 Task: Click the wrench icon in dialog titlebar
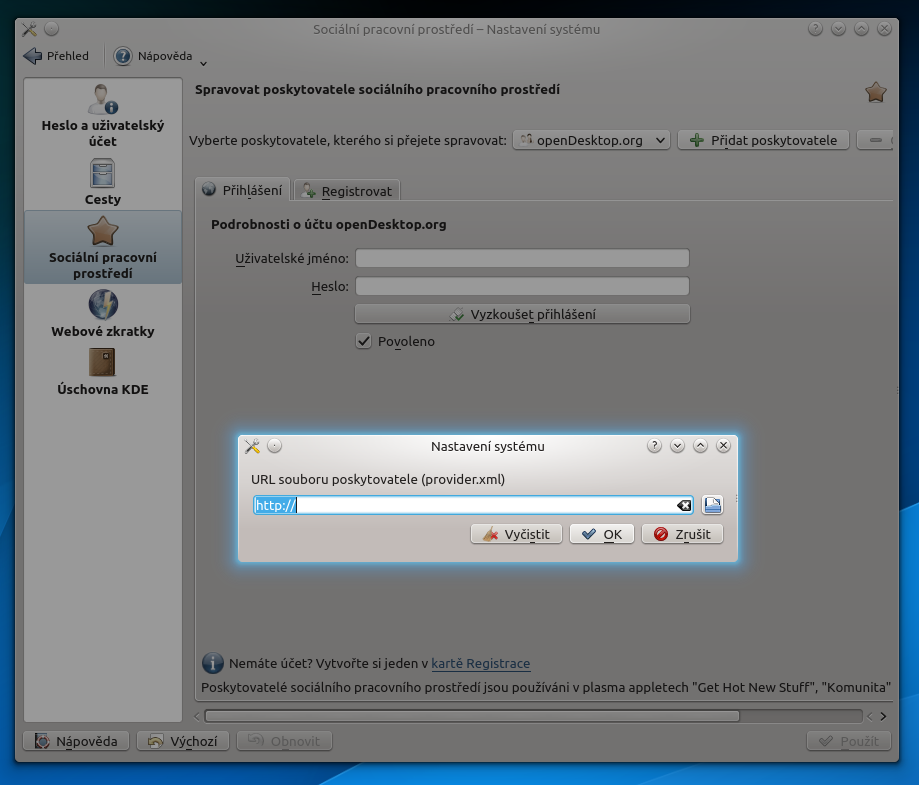(x=253, y=446)
